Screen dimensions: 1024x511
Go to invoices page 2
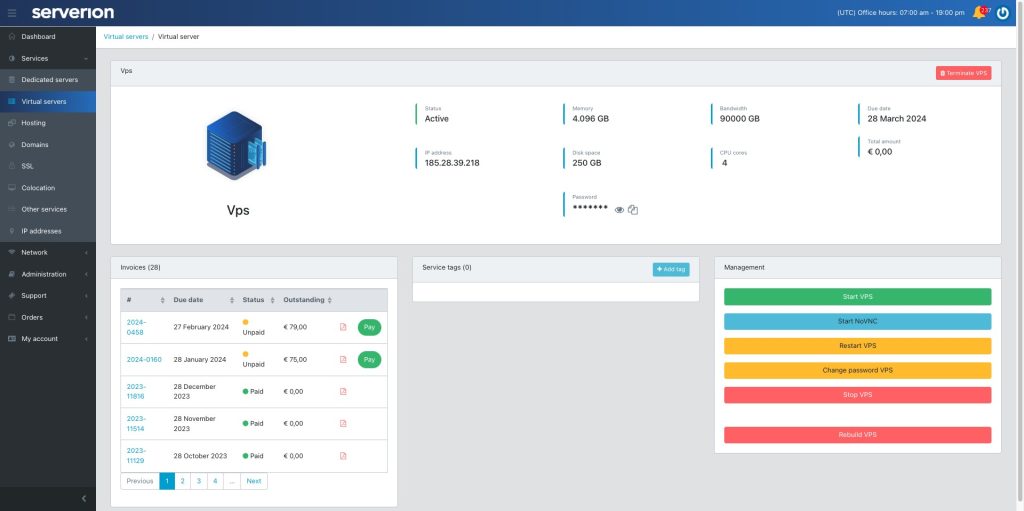182,481
